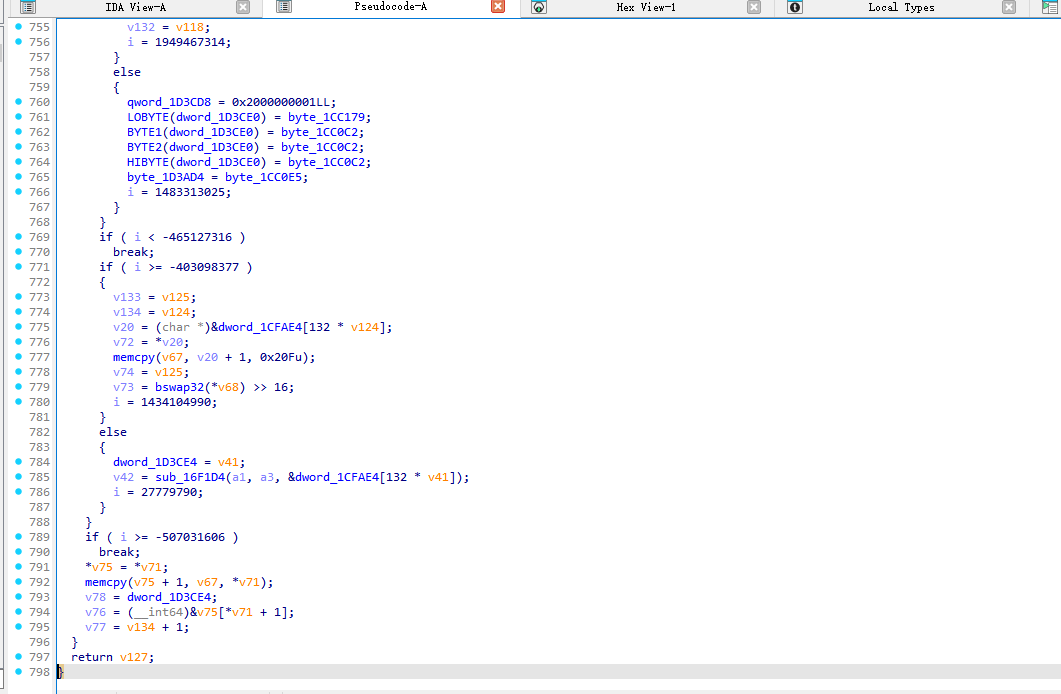The width and height of the screenshot is (1061, 694).
Task: Toggle breakpoint dot on line 777
Action: (18, 357)
